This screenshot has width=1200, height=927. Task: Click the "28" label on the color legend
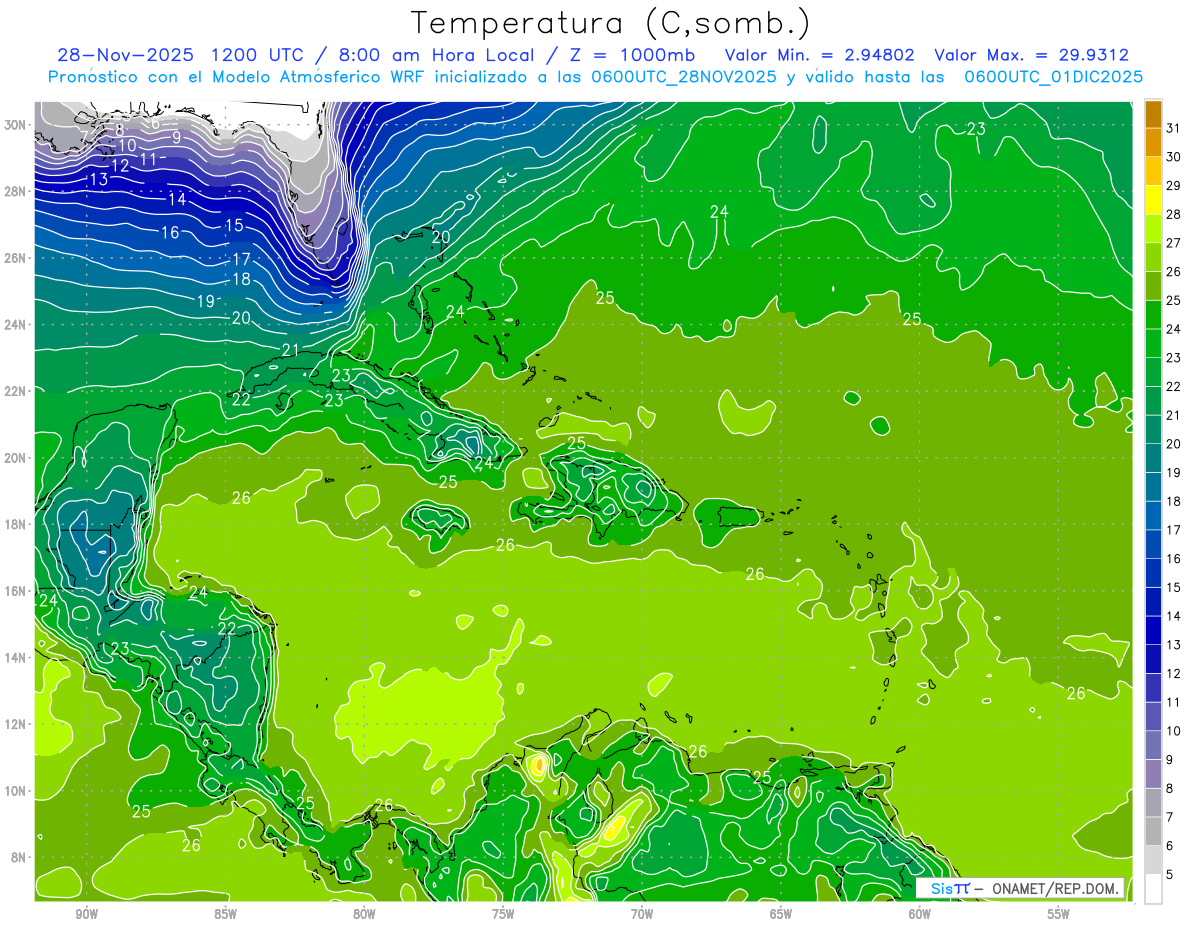point(1174,214)
